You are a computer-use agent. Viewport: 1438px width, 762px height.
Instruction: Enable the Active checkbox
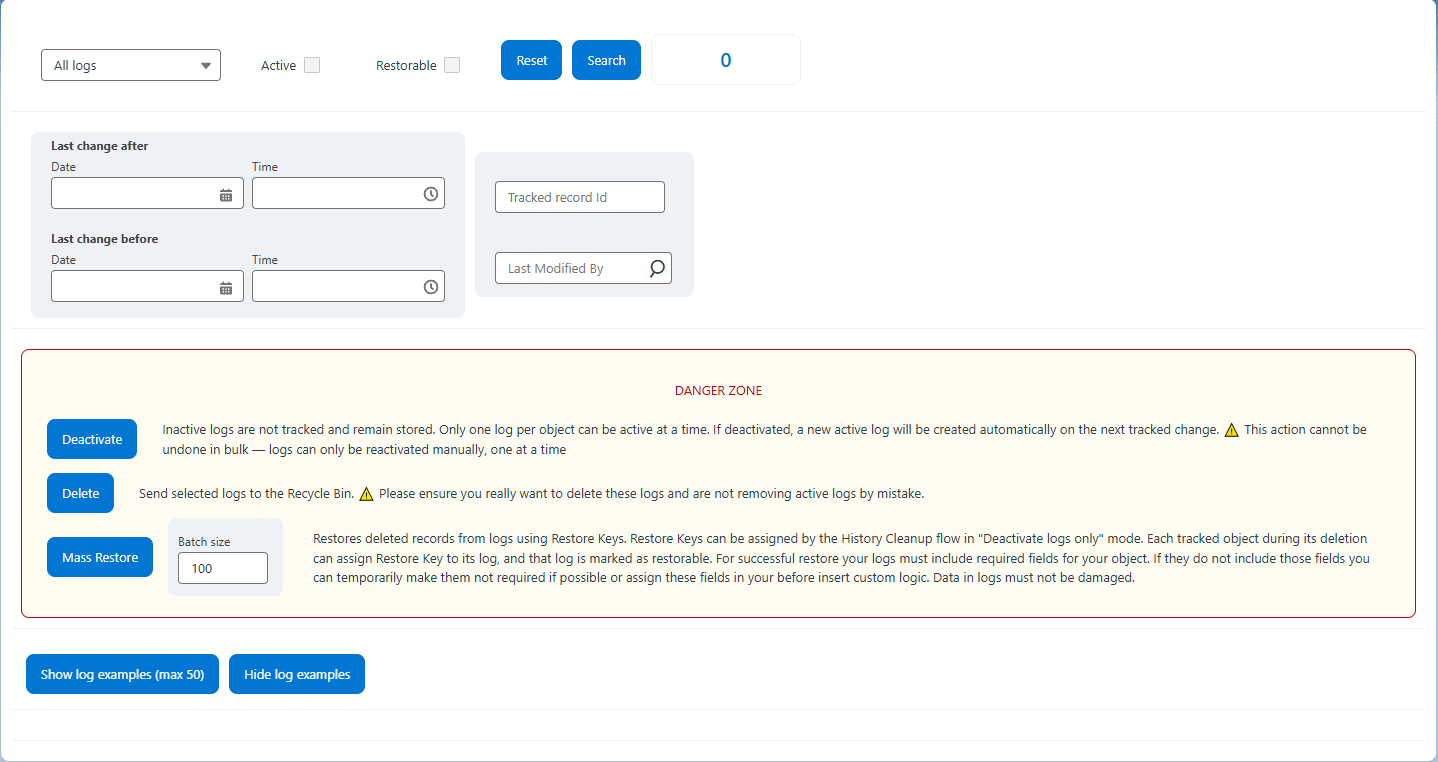pos(311,64)
